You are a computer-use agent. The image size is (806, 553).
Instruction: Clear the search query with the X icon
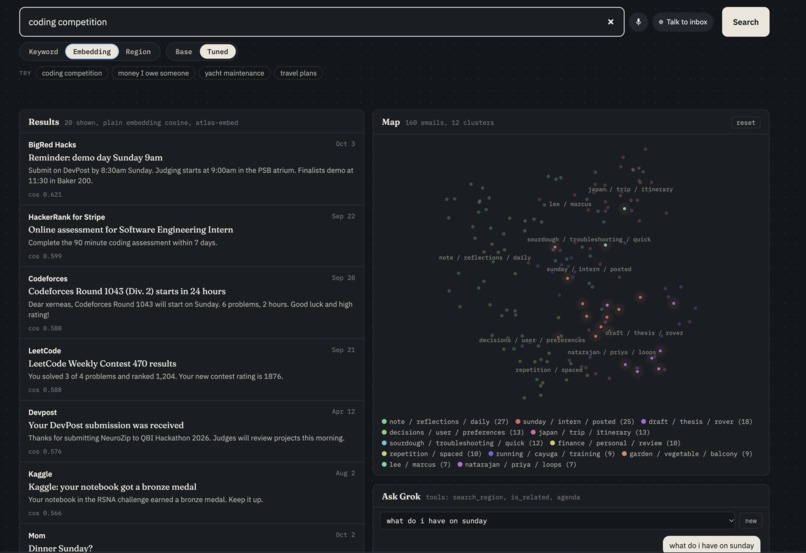610,22
